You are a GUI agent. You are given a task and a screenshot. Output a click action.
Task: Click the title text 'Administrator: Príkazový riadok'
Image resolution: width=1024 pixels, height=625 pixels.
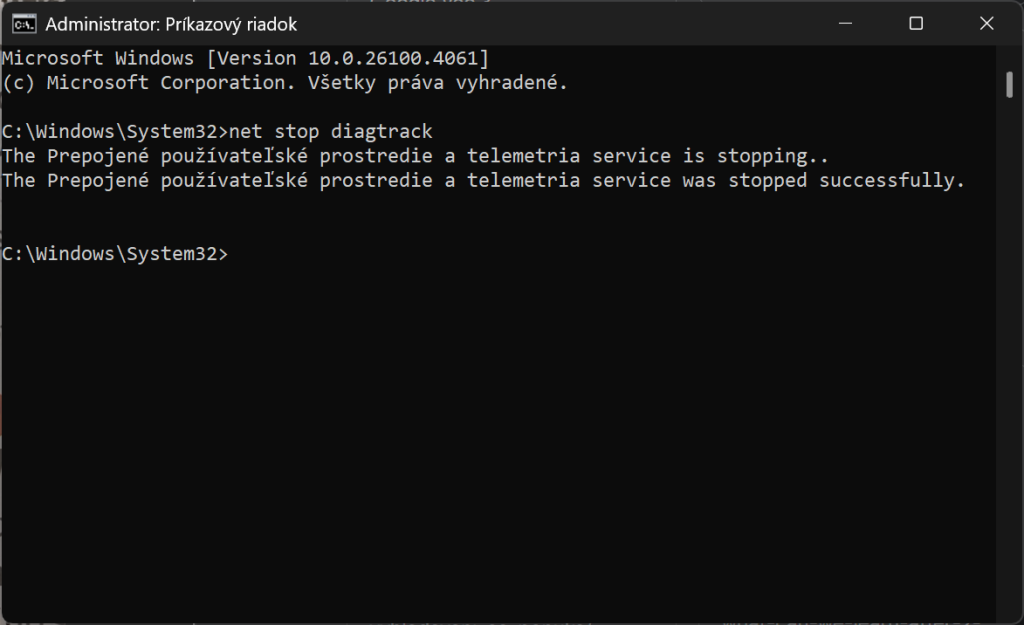(171, 24)
